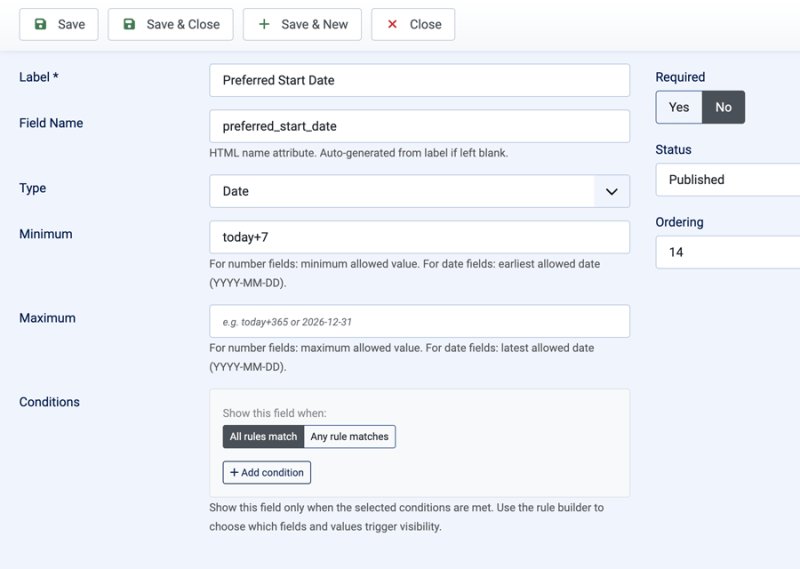This screenshot has width=800, height=569.
Task: Click the Label field with Preferred Start Date
Action: pyautogui.click(x=419, y=80)
